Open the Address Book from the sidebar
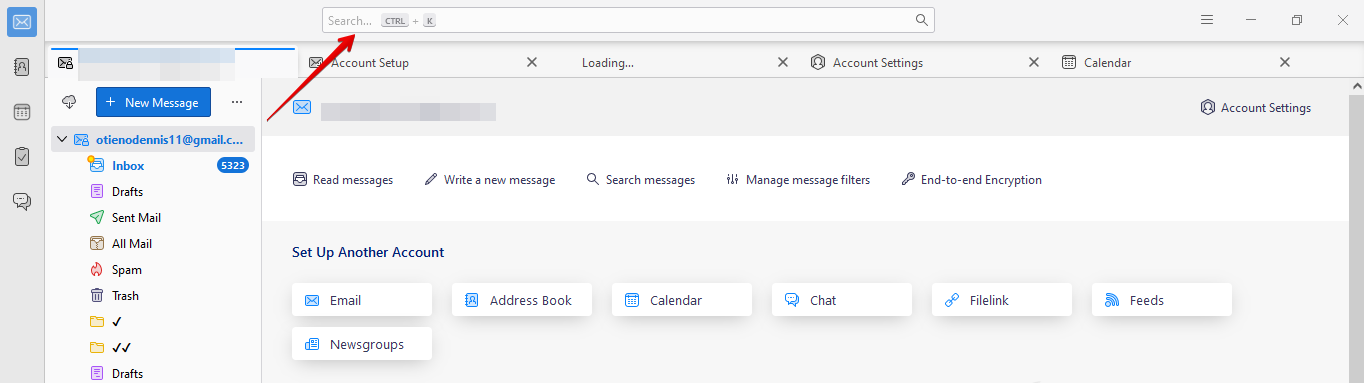 point(22,67)
